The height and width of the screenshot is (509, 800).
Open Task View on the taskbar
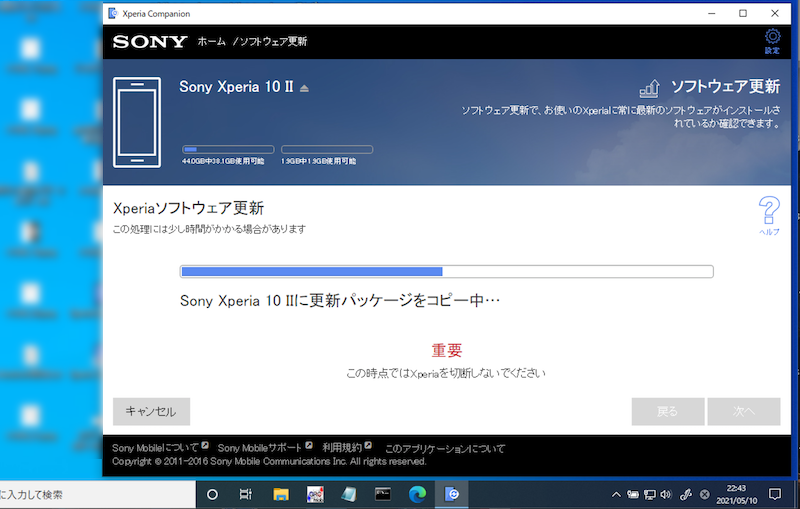(246, 494)
